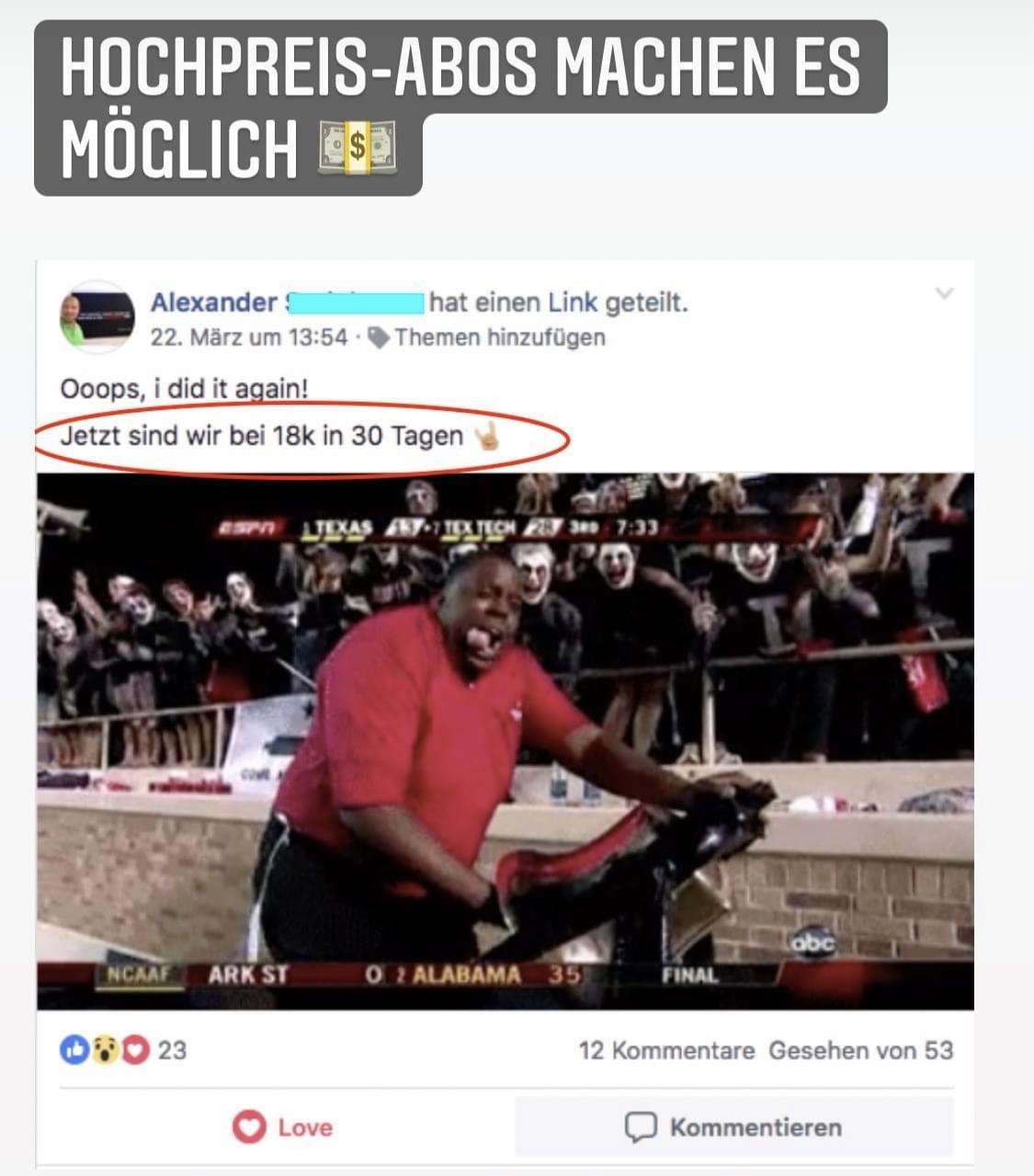
Task: Click the wow face reaction icon
Action: (x=104, y=1050)
